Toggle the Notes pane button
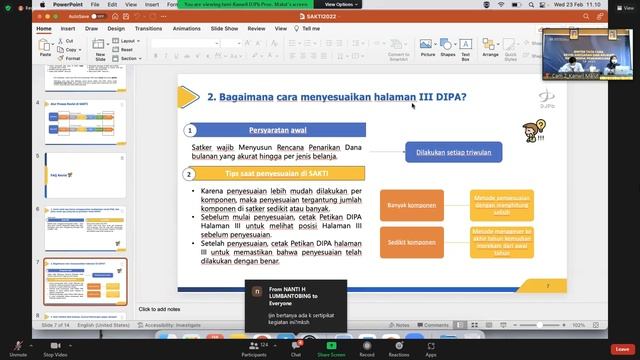The image size is (640, 360). pyautogui.click(x=399, y=325)
